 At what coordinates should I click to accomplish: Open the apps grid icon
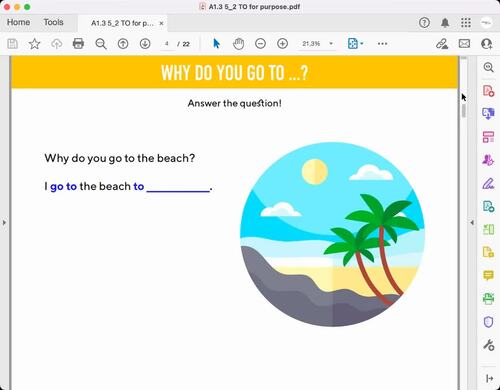pos(466,23)
